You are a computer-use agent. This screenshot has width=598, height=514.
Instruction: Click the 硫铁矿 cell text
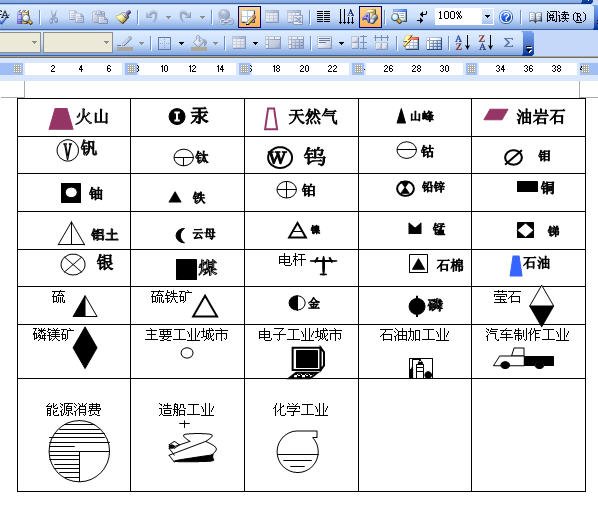[171, 297]
